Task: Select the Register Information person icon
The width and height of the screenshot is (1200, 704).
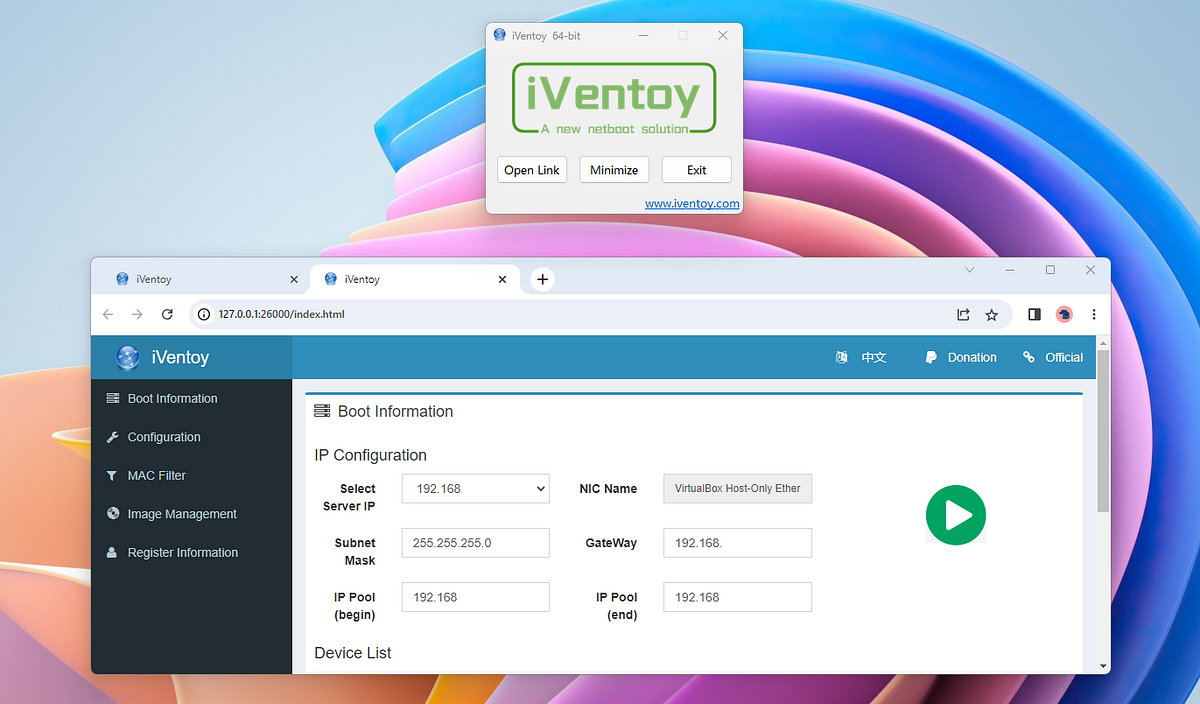Action: click(x=112, y=552)
